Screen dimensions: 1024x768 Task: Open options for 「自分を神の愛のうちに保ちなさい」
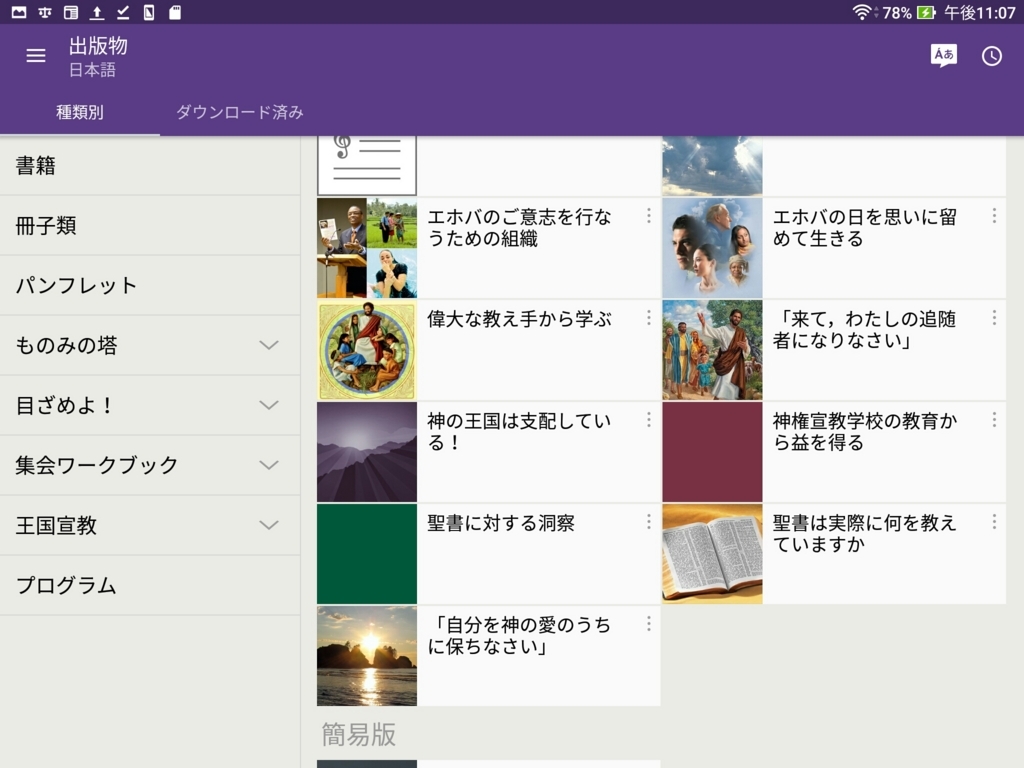pyautogui.click(x=648, y=624)
